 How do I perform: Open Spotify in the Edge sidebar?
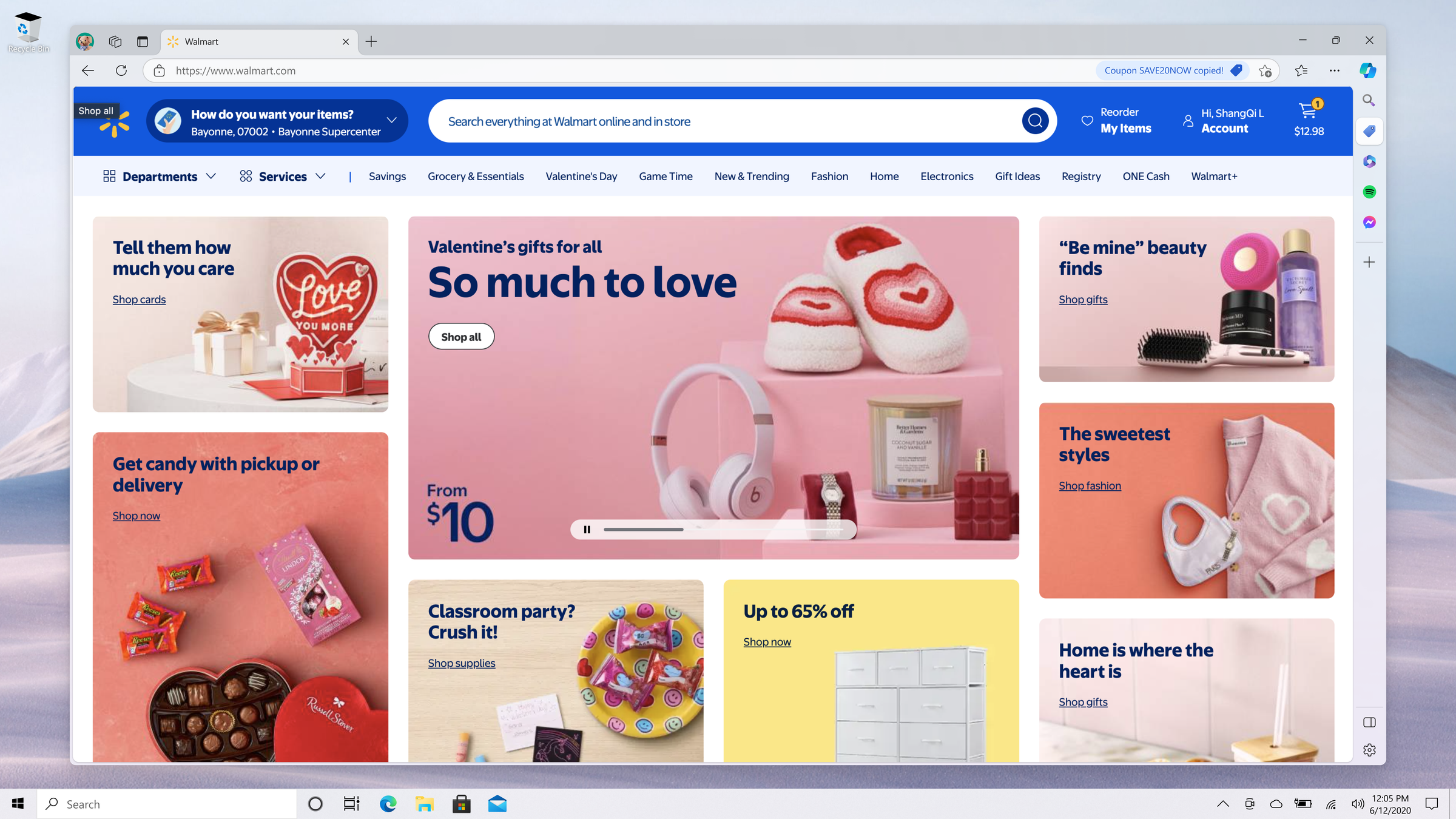(x=1369, y=192)
